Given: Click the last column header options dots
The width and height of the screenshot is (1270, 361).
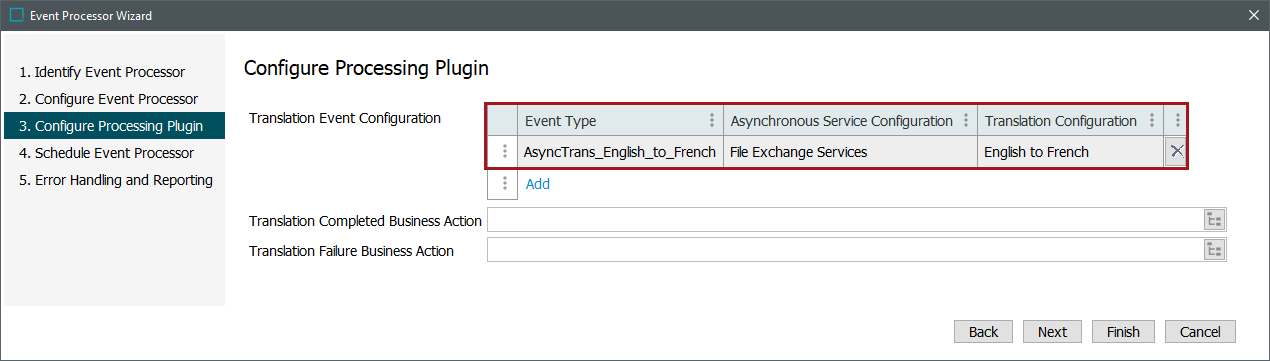Looking at the screenshot, I should [1177, 121].
